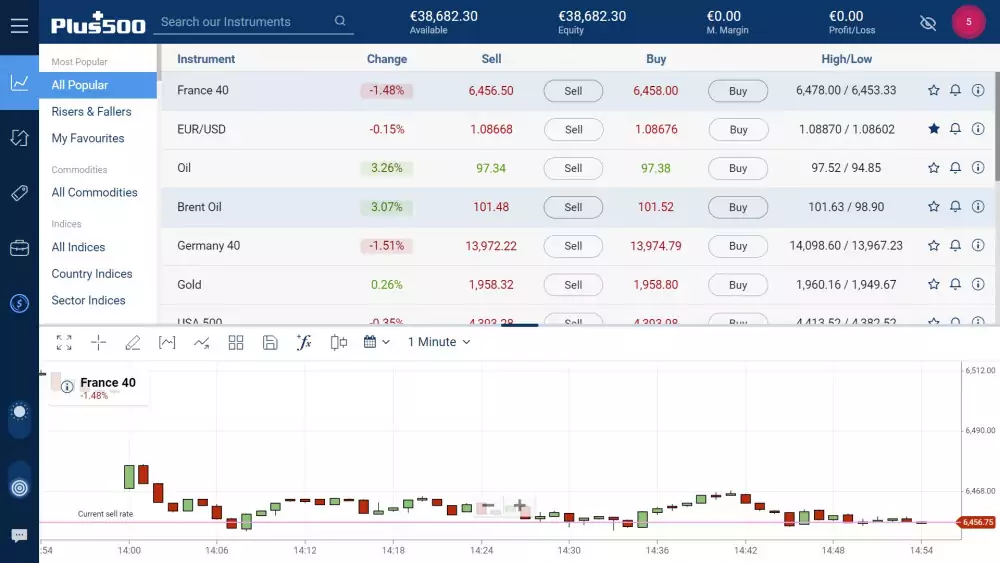Click Buy button for Oil
This screenshot has width=1000, height=563.
point(738,168)
